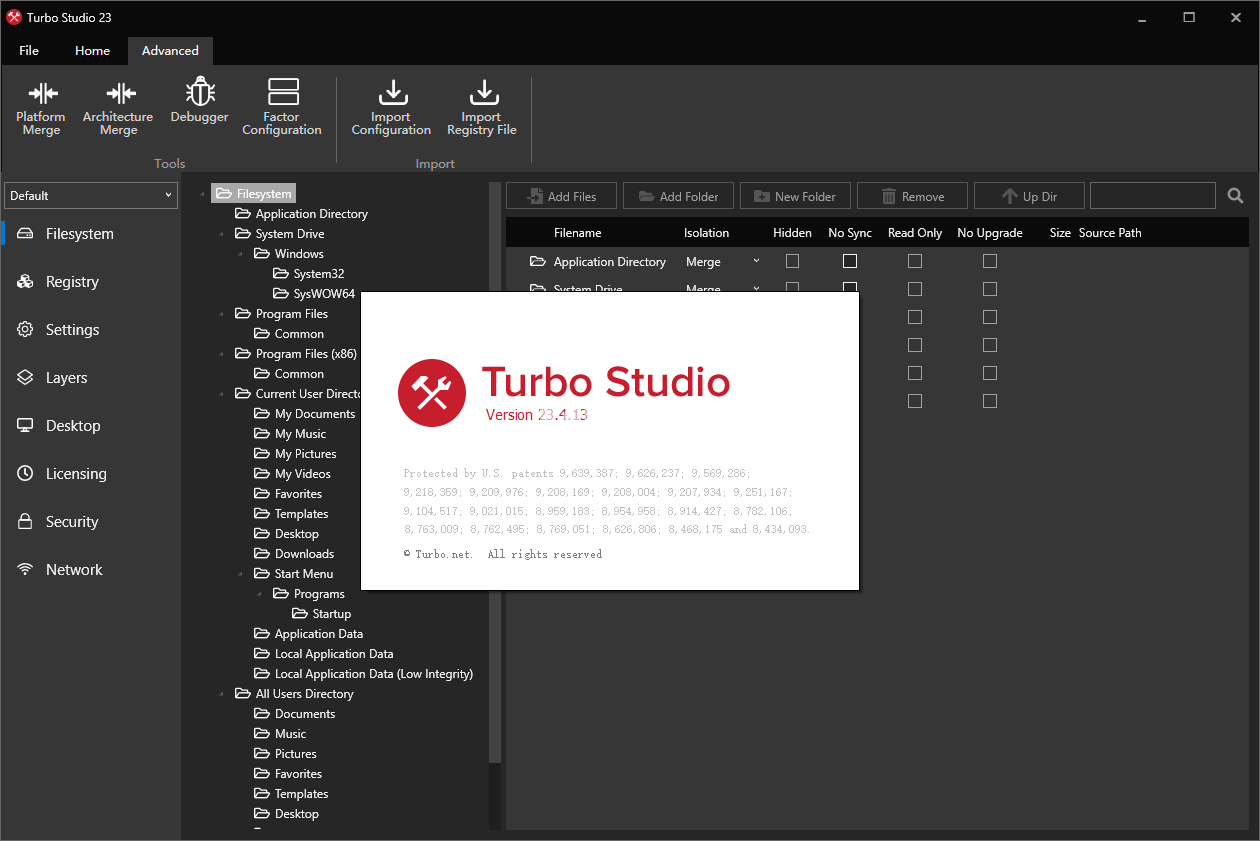Open the Settings section in sidebar

90,330
